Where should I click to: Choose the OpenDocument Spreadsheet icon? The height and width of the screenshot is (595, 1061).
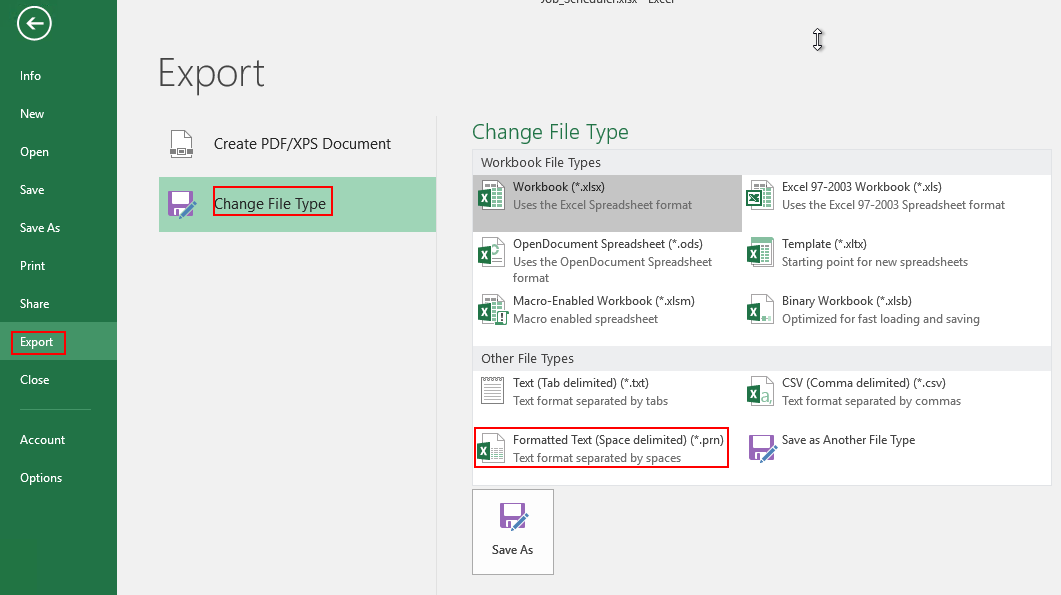tap(492, 252)
